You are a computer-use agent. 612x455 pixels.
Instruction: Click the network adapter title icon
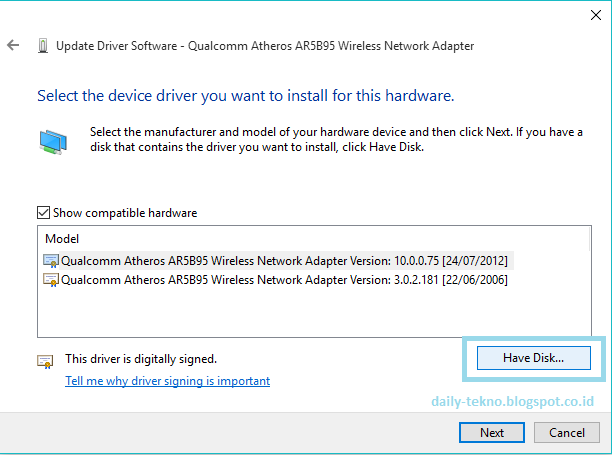(x=43, y=46)
